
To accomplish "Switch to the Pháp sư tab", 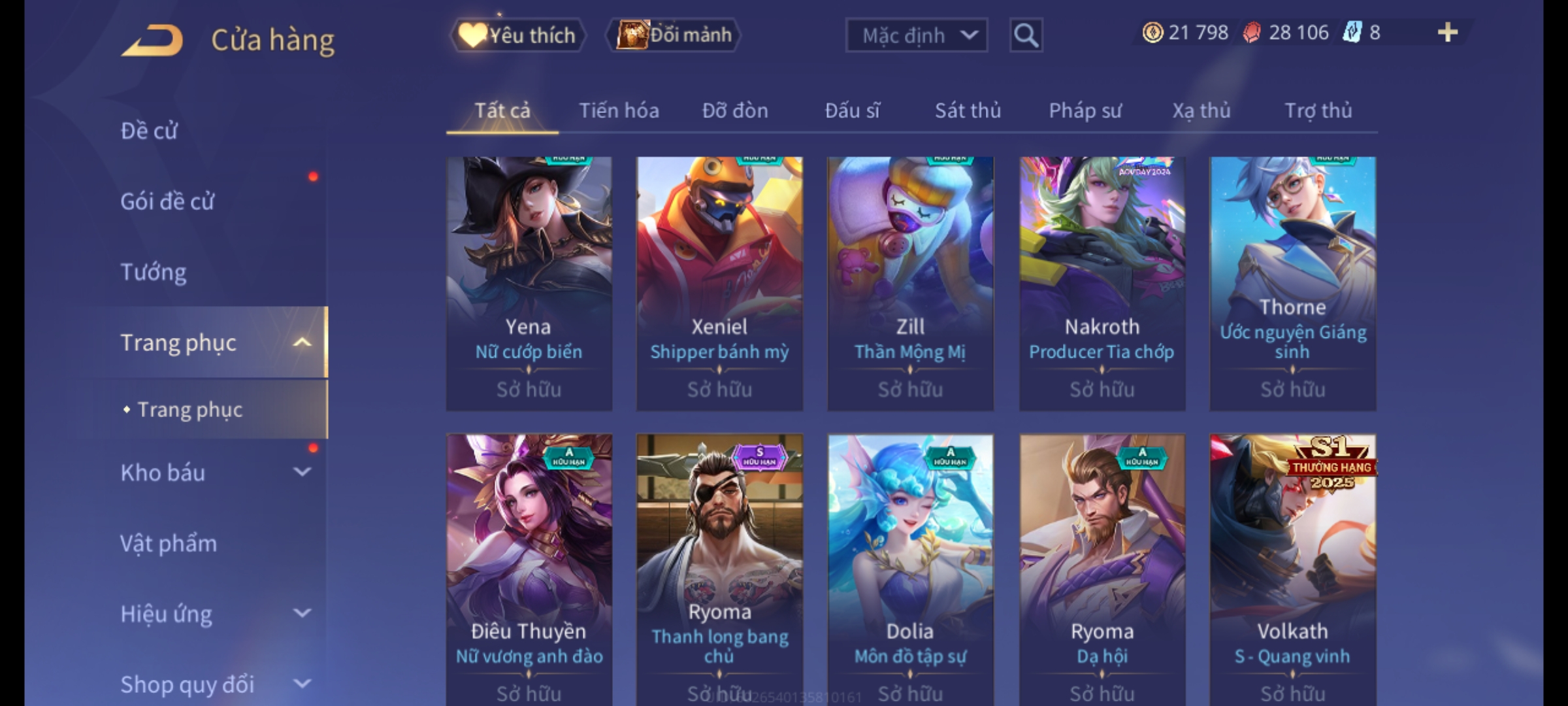I will [1085, 110].
